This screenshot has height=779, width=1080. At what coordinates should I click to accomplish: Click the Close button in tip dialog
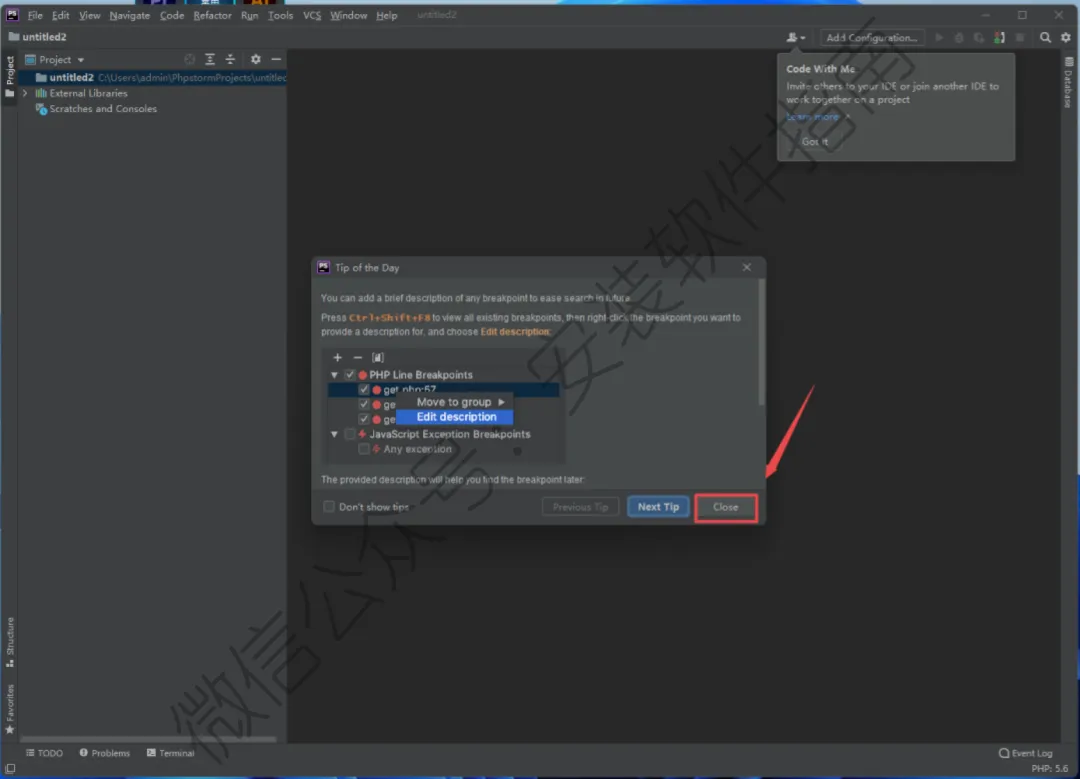coord(726,508)
